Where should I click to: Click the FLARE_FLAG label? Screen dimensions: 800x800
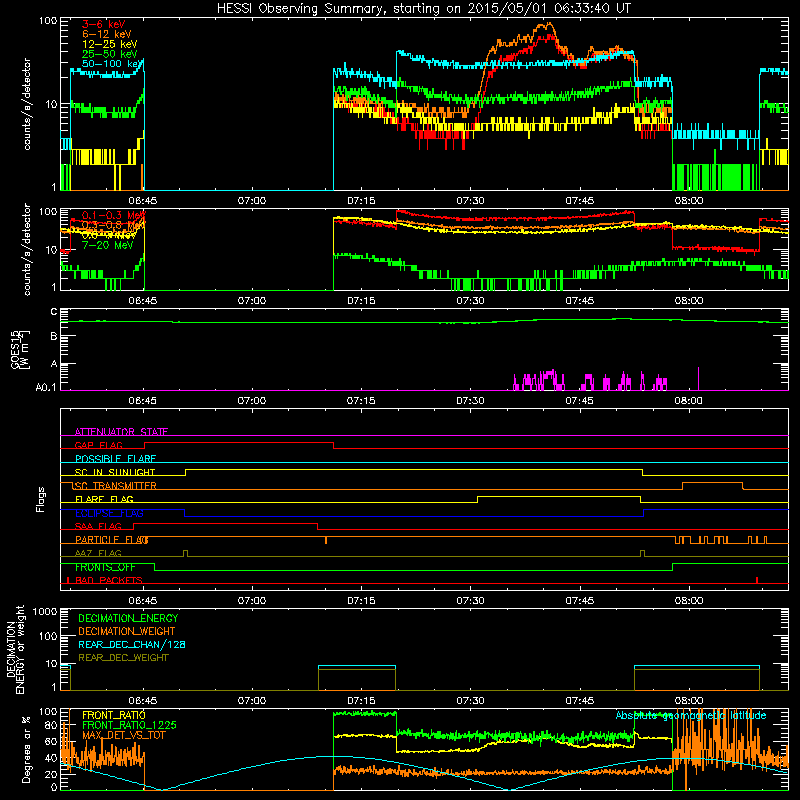pyautogui.click(x=104, y=499)
